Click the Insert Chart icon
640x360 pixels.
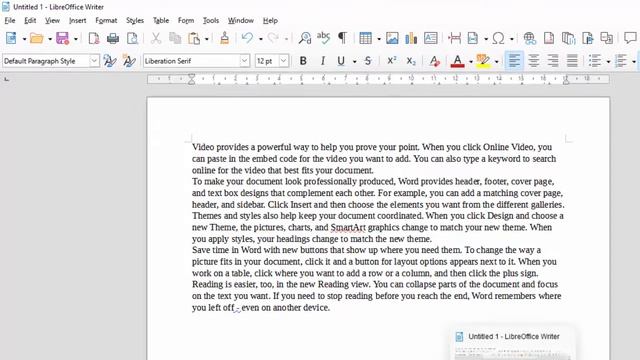pos(411,38)
